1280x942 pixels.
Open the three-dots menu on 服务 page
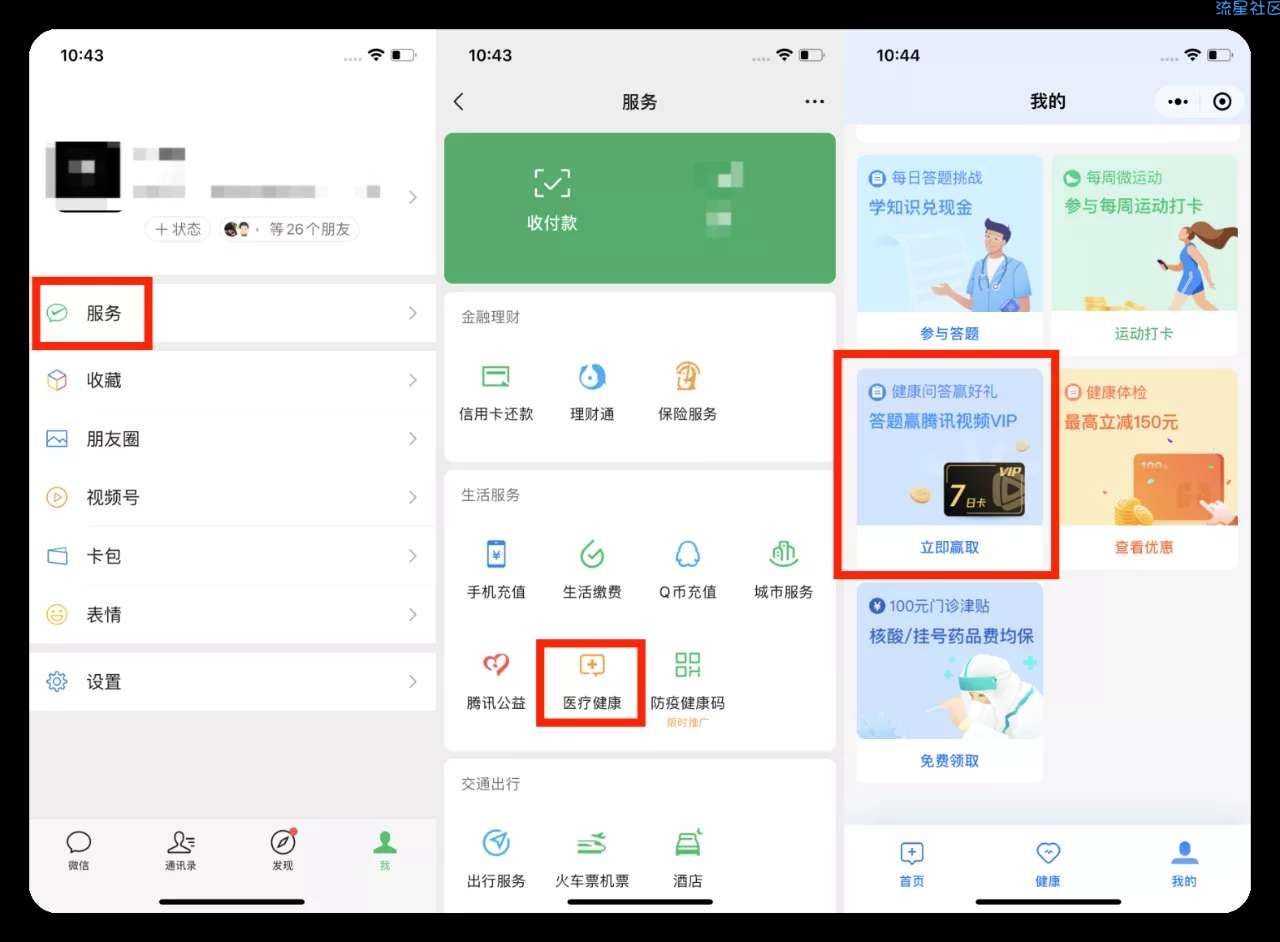815,101
